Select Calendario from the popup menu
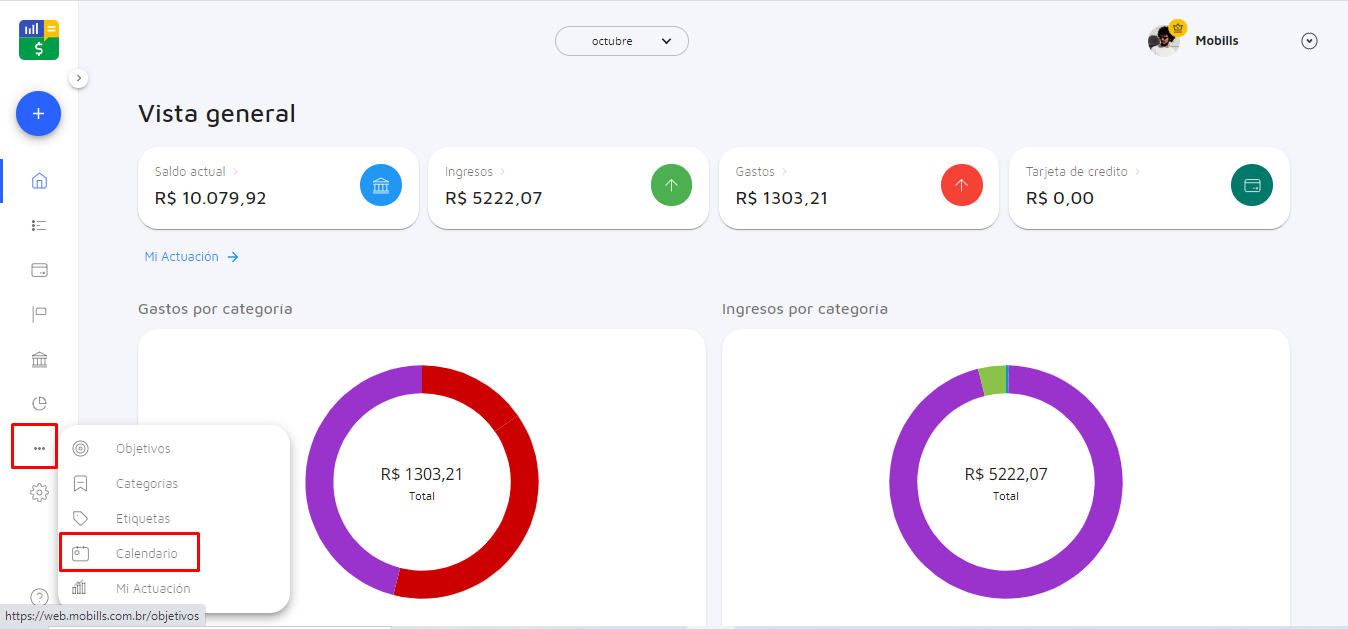The image size is (1348, 629). pos(146,553)
